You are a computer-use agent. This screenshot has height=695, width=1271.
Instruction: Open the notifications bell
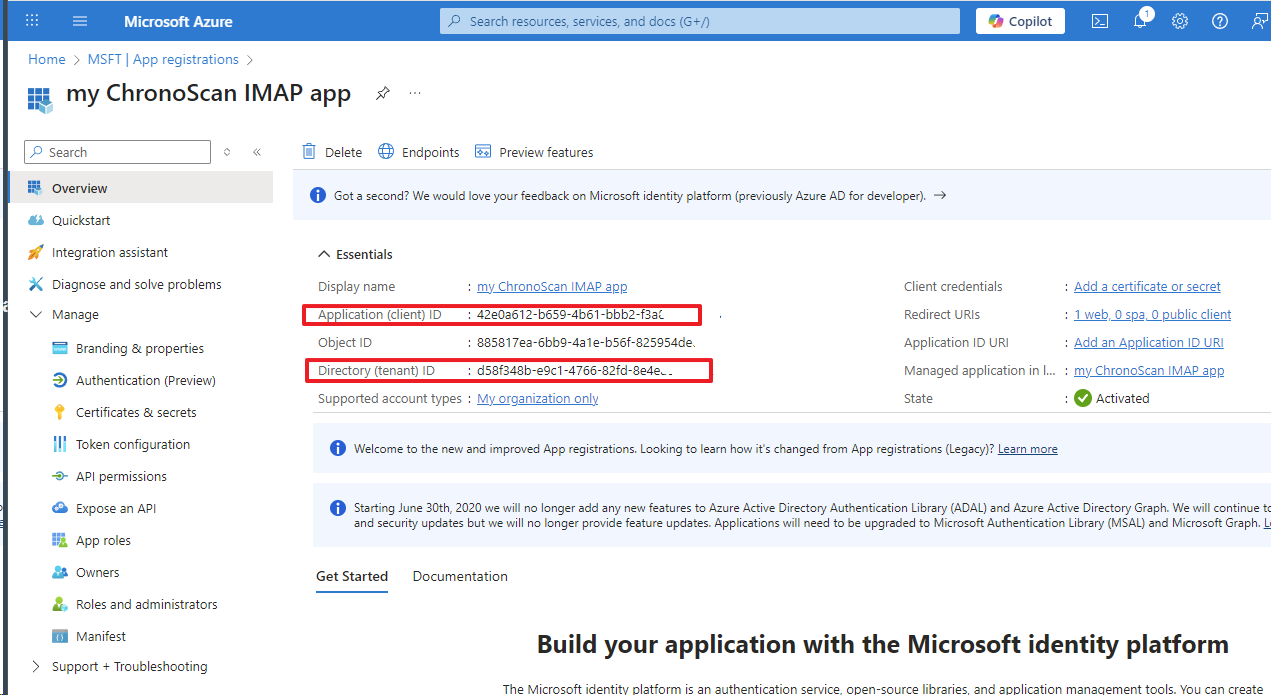coord(1140,21)
